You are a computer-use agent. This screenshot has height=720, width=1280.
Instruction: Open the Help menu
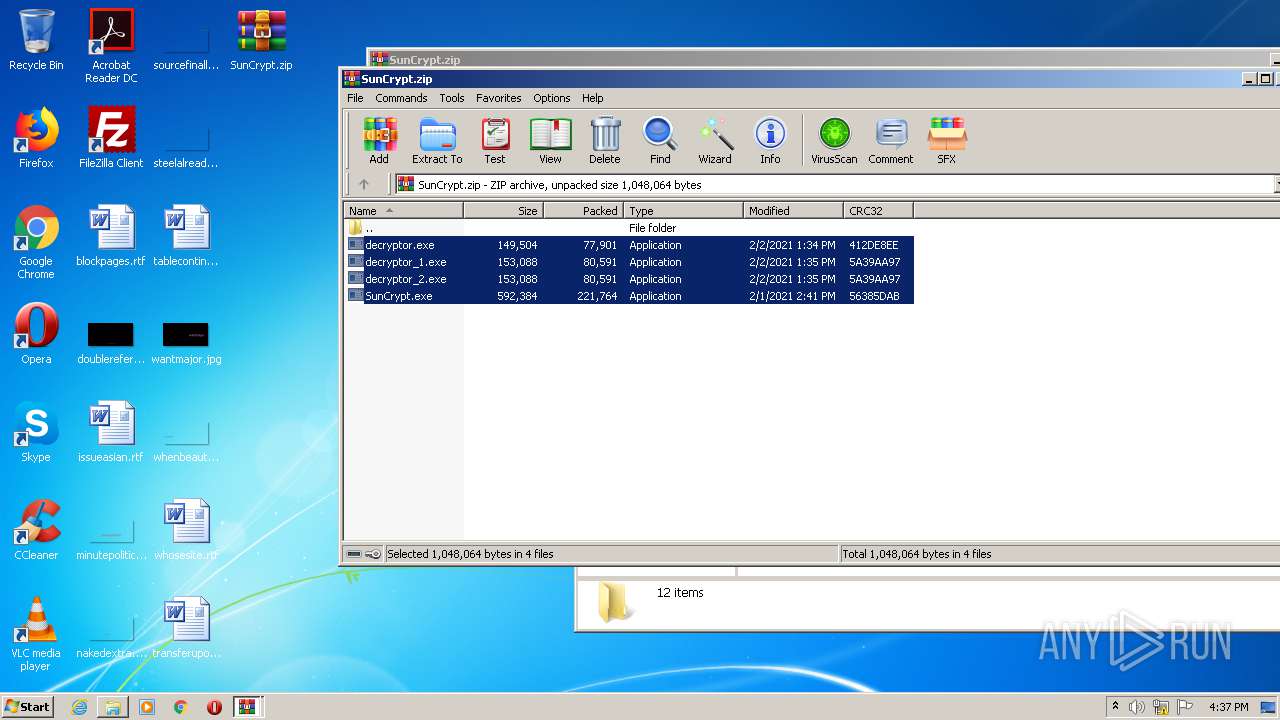pyautogui.click(x=593, y=98)
